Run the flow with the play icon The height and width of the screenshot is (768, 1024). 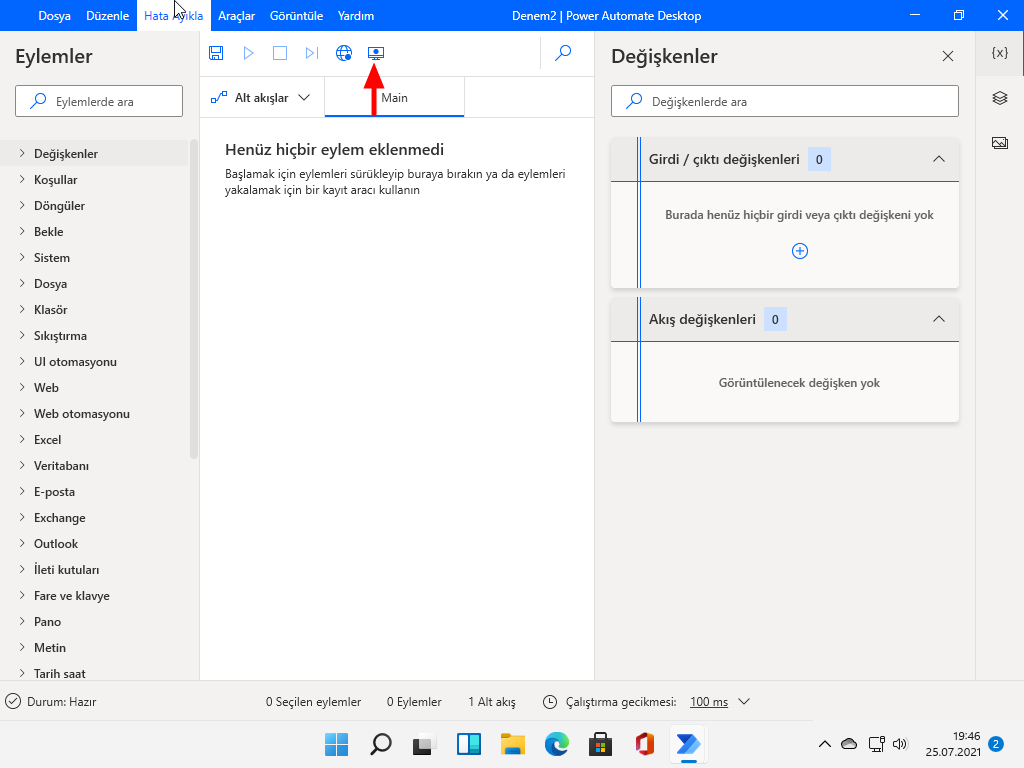click(248, 53)
